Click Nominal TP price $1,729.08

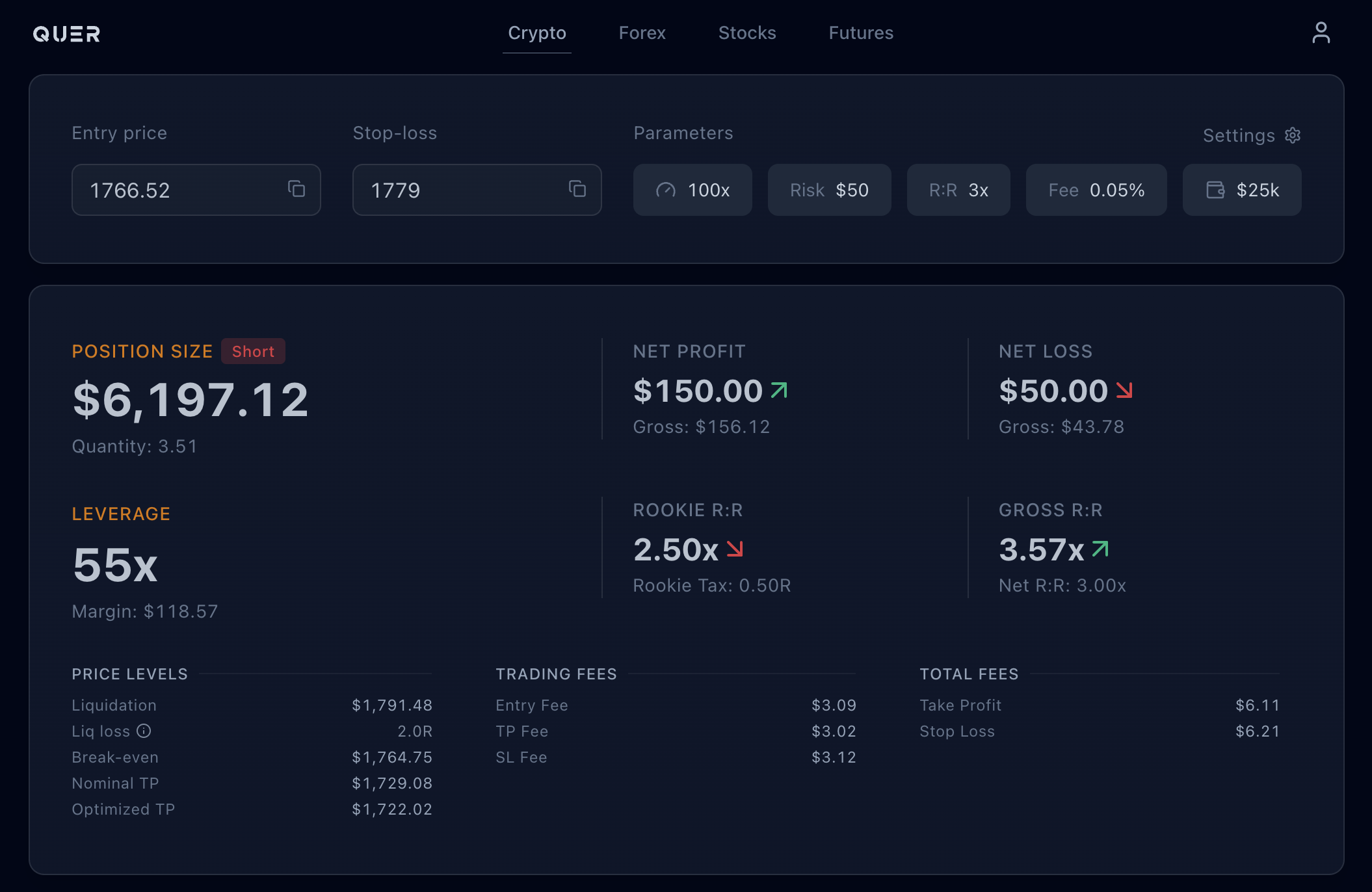pyautogui.click(x=392, y=783)
